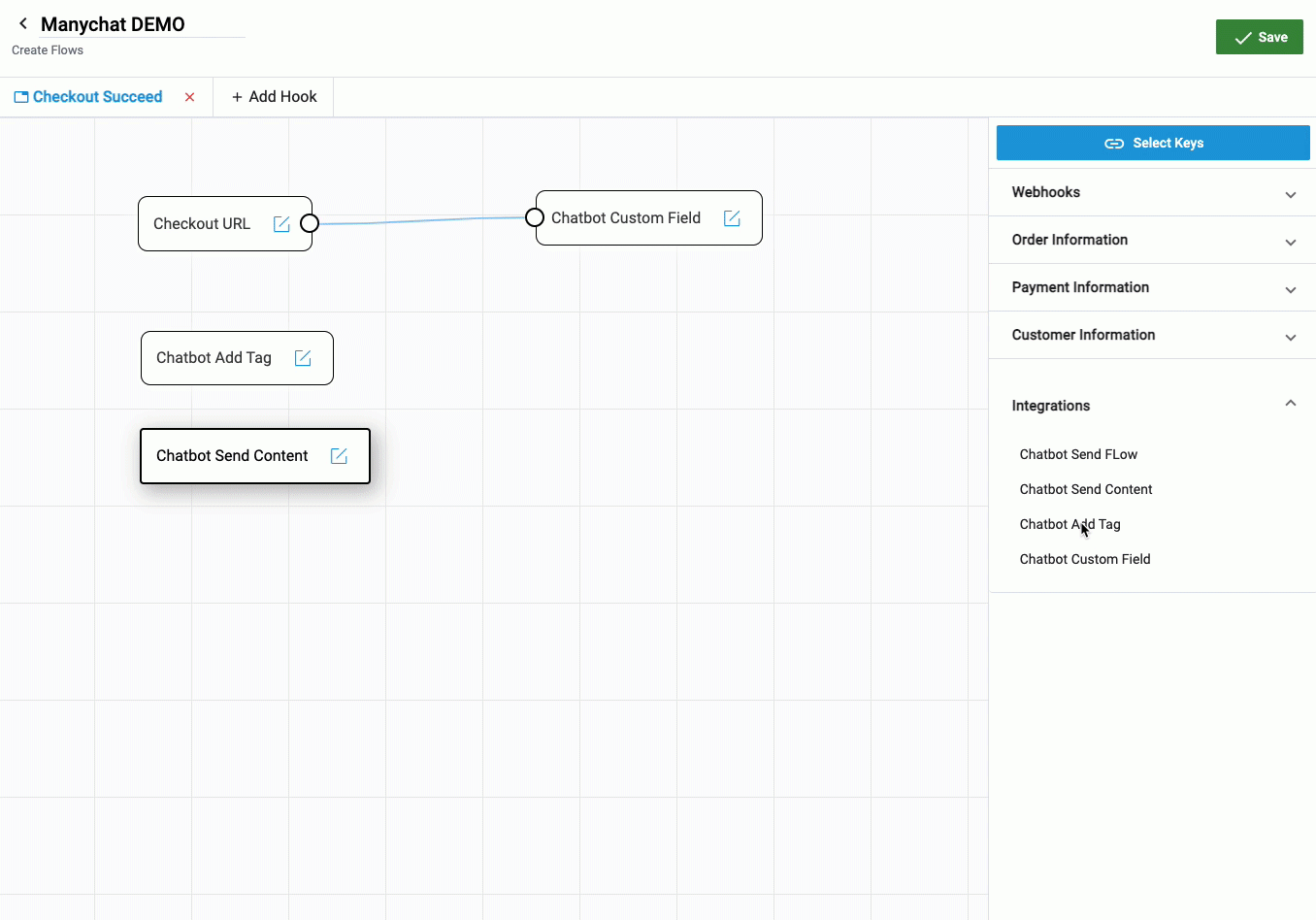Image resolution: width=1316 pixels, height=920 pixels.
Task: Click the Select Keys button
Action: (1153, 143)
